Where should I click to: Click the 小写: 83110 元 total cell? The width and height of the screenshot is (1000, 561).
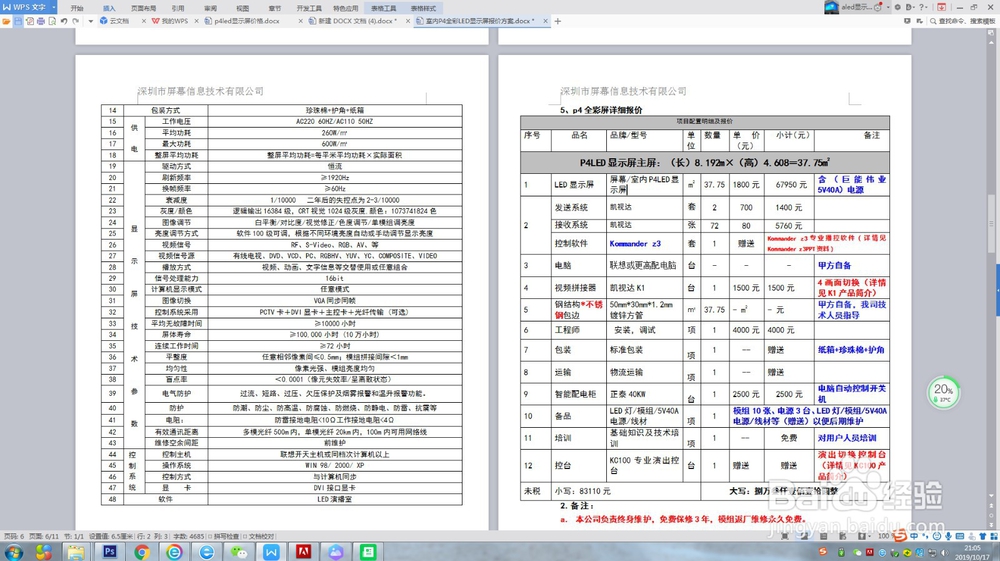tap(626, 491)
